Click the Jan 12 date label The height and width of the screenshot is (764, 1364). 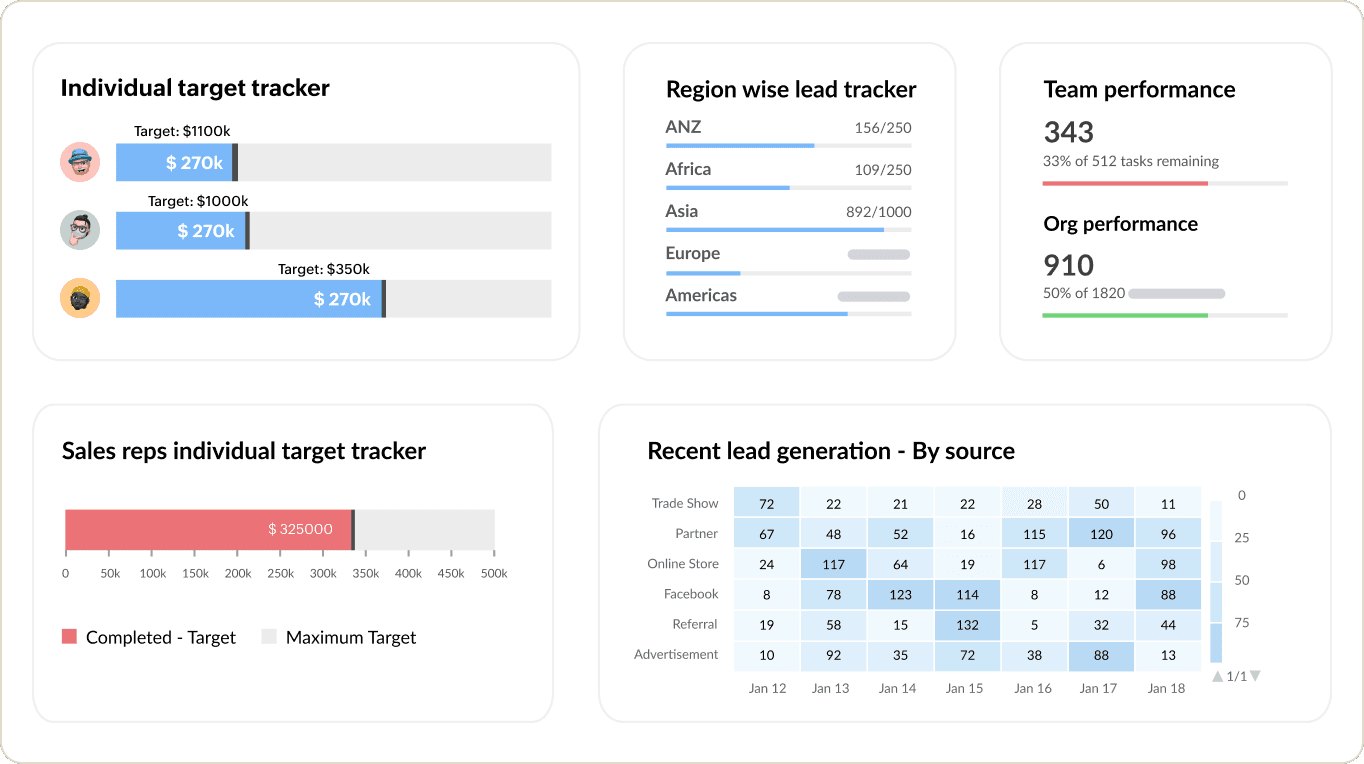[767, 688]
